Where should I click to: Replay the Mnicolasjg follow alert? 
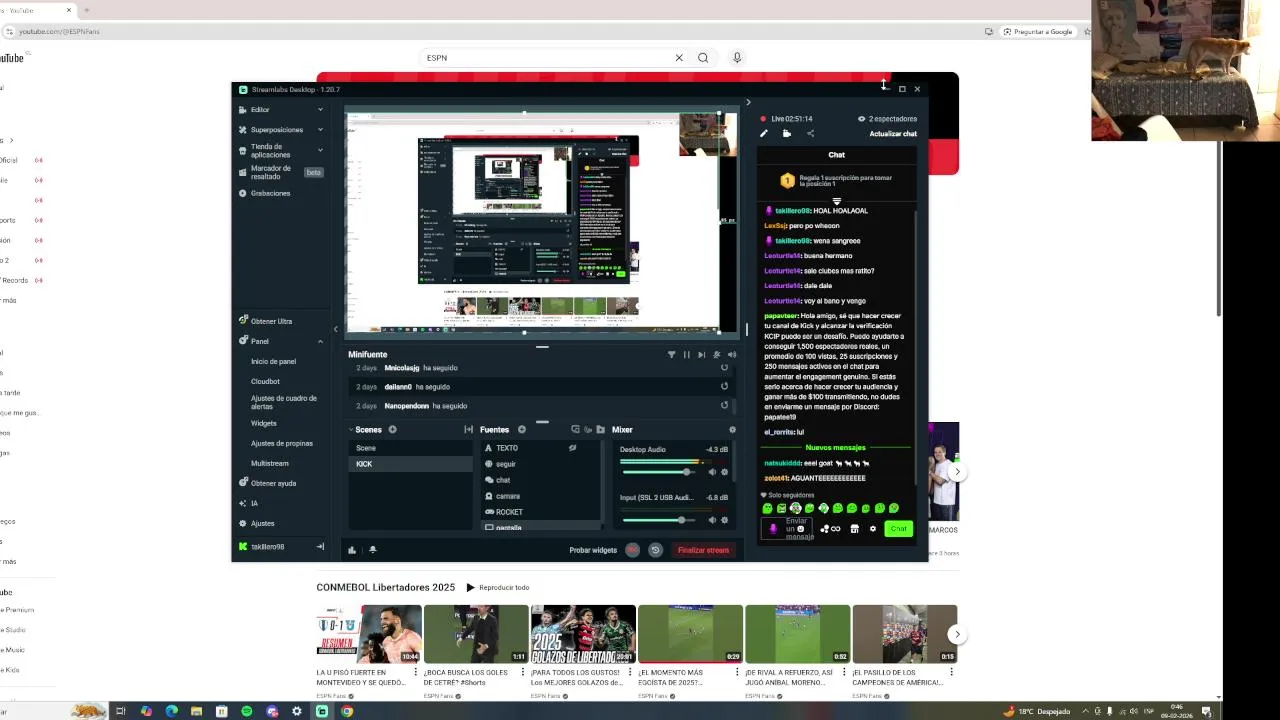click(724, 368)
